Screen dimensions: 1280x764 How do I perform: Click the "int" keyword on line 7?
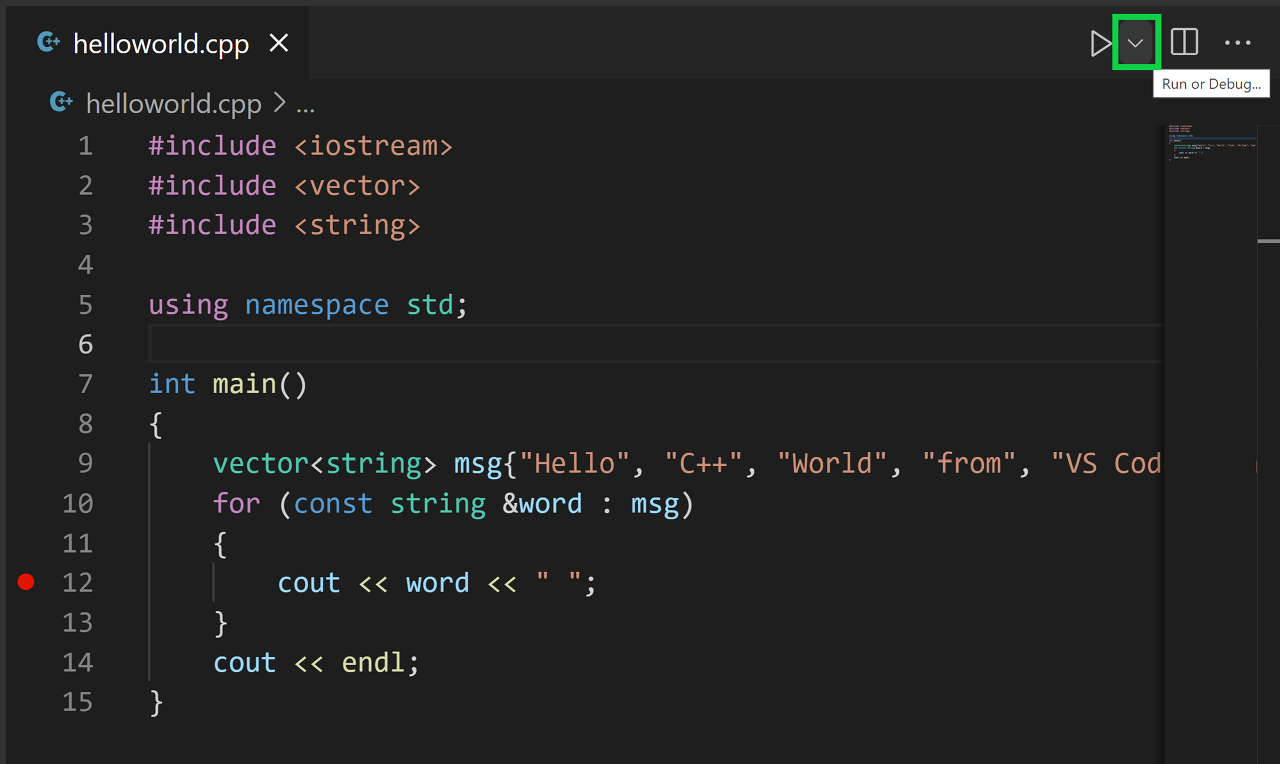173,384
